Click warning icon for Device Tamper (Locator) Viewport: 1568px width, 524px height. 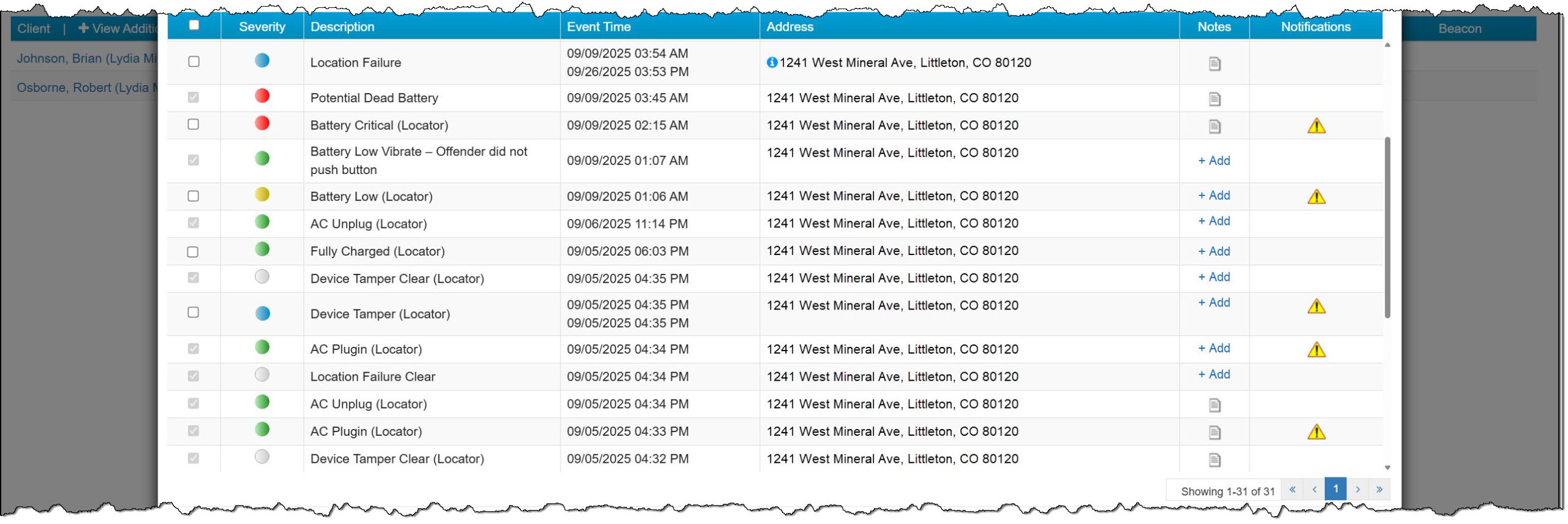click(1316, 306)
